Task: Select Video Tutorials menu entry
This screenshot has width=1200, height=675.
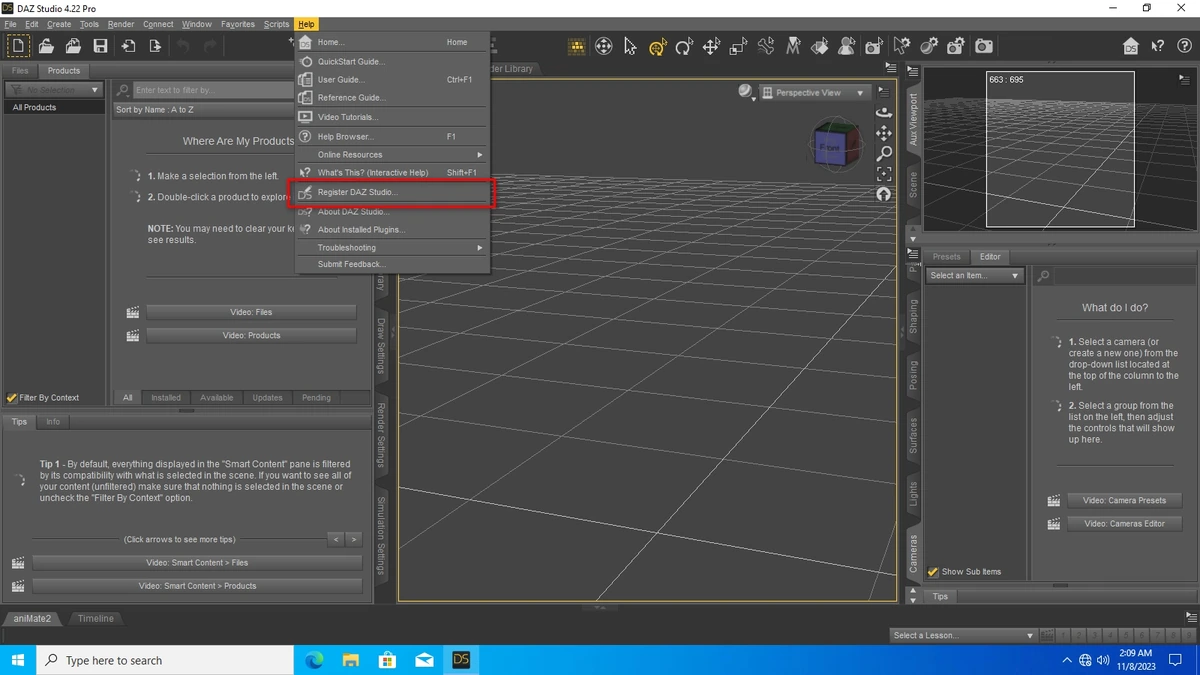Action: 392,117
